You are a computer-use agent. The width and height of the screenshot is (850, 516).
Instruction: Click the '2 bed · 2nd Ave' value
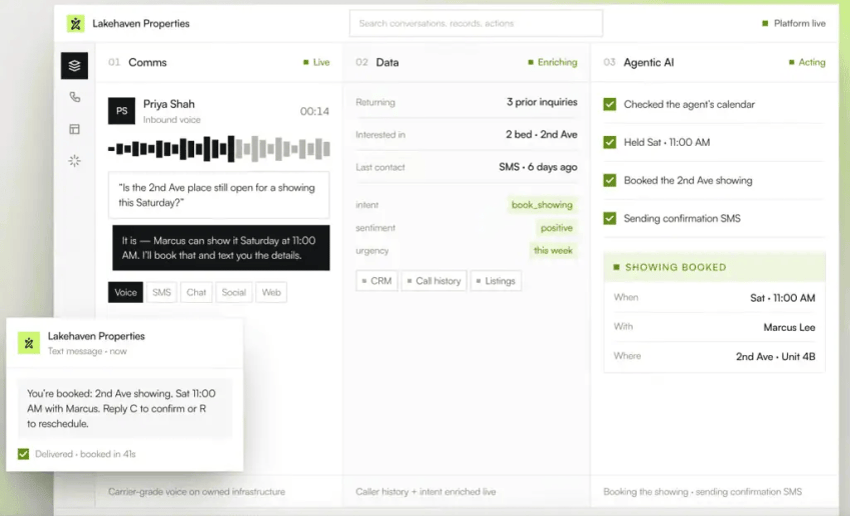541,134
